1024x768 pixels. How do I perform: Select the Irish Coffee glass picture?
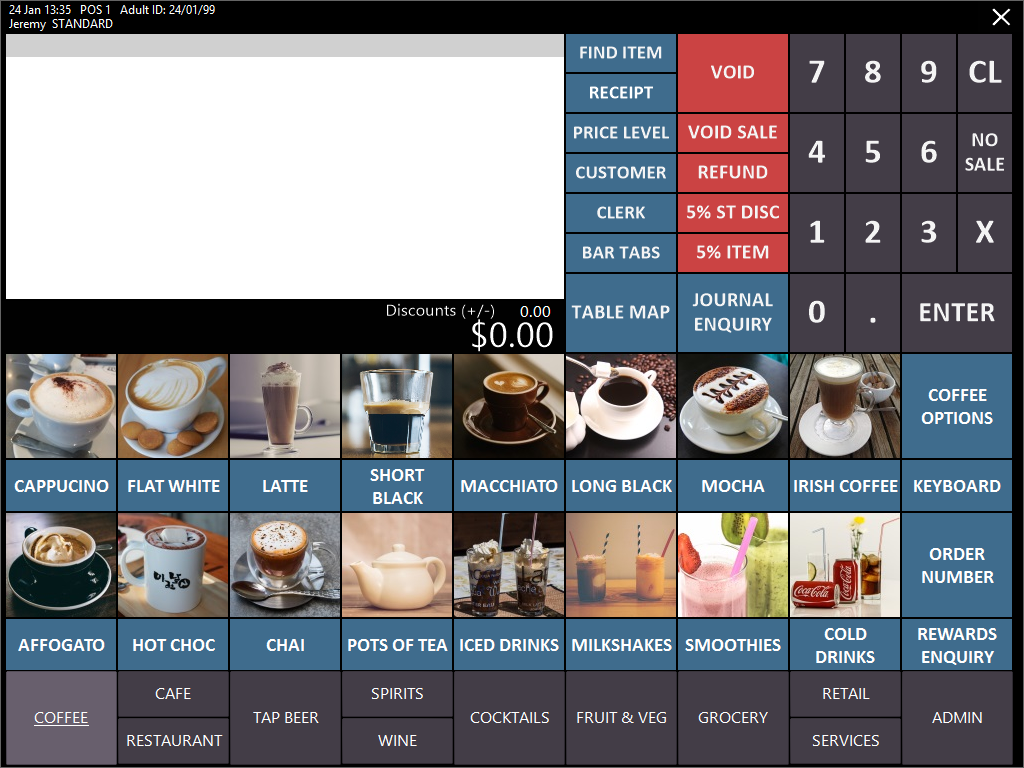tap(845, 406)
